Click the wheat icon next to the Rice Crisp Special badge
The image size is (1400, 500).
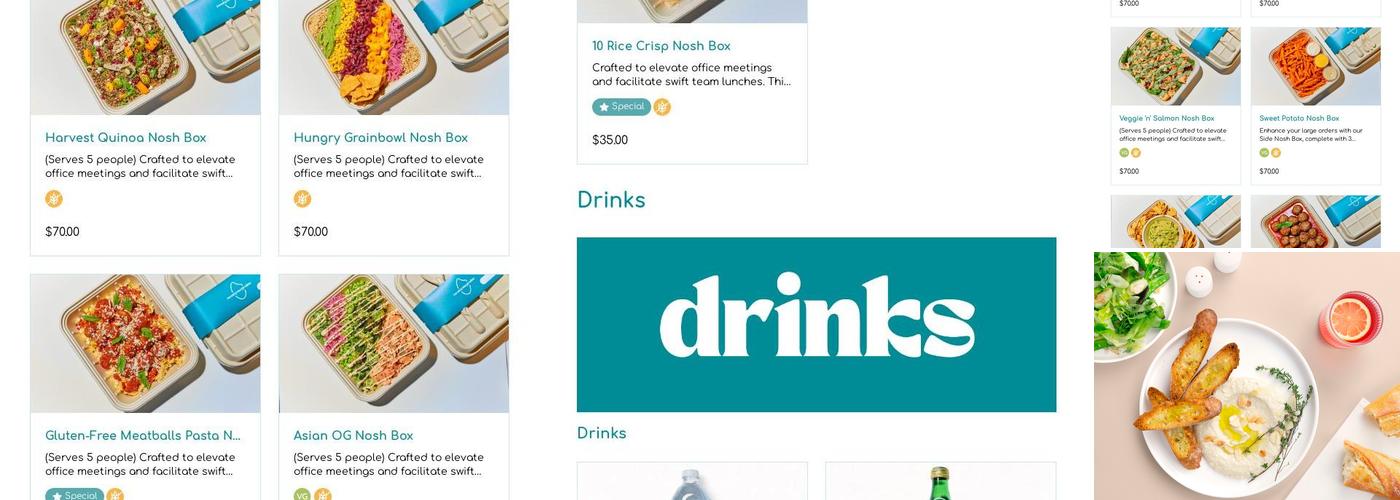[x=662, y=107]
